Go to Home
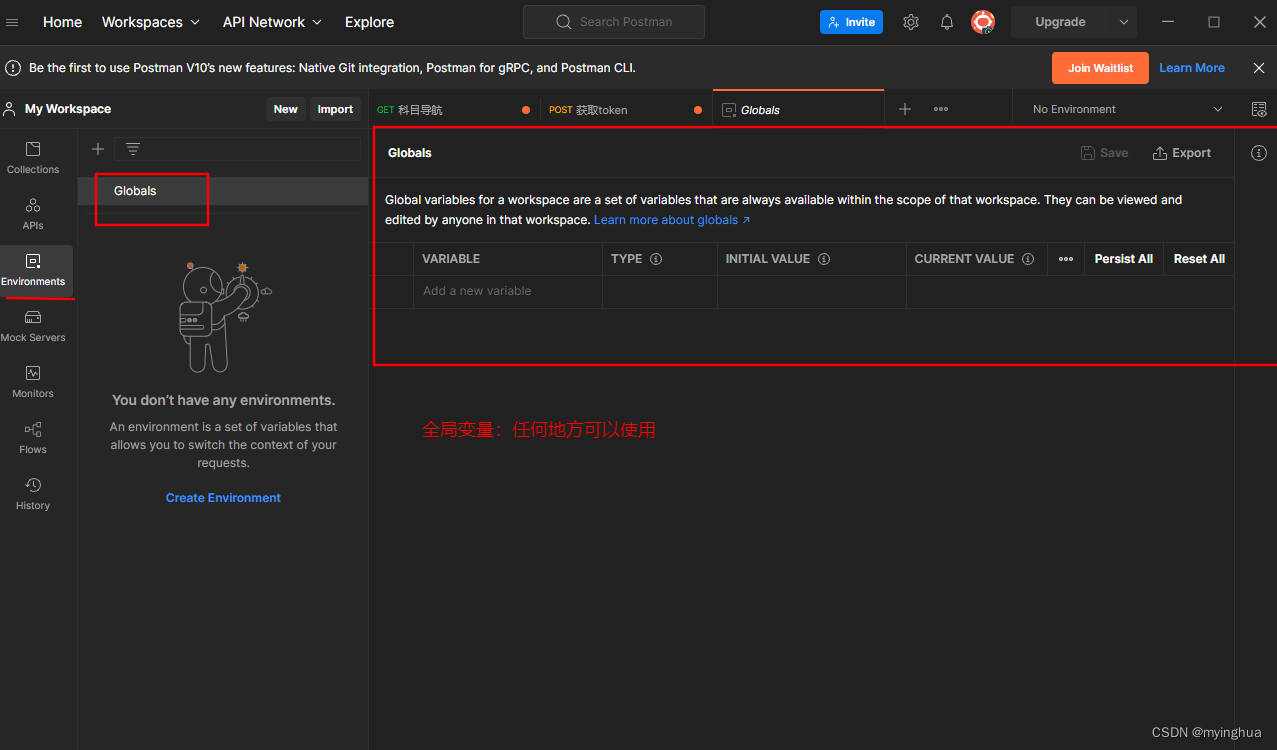1277x750 pixels. [62, 22]
